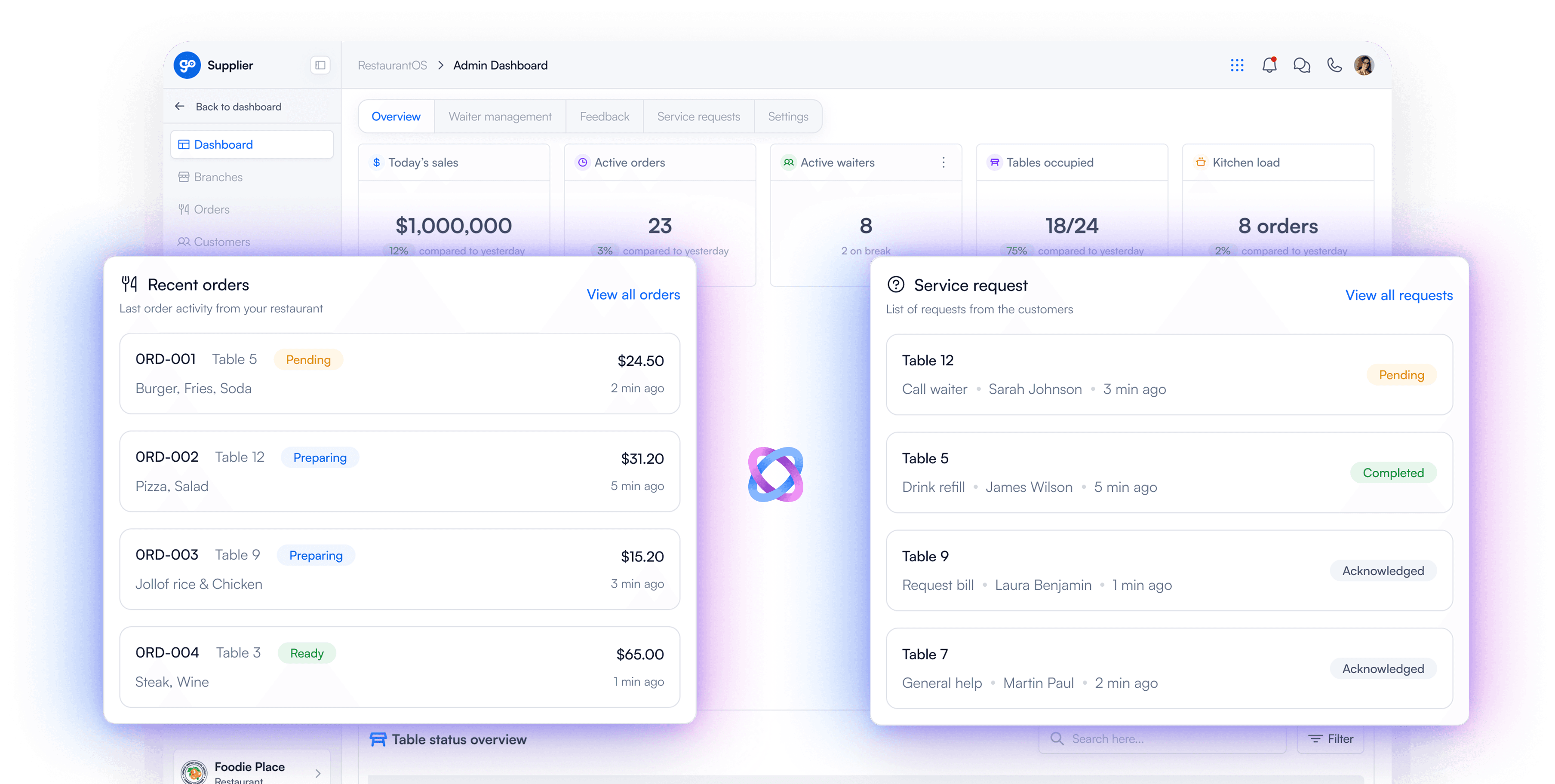Go Back to dashboard
The width and height of the screenshot is (1555, 784).
238,107
